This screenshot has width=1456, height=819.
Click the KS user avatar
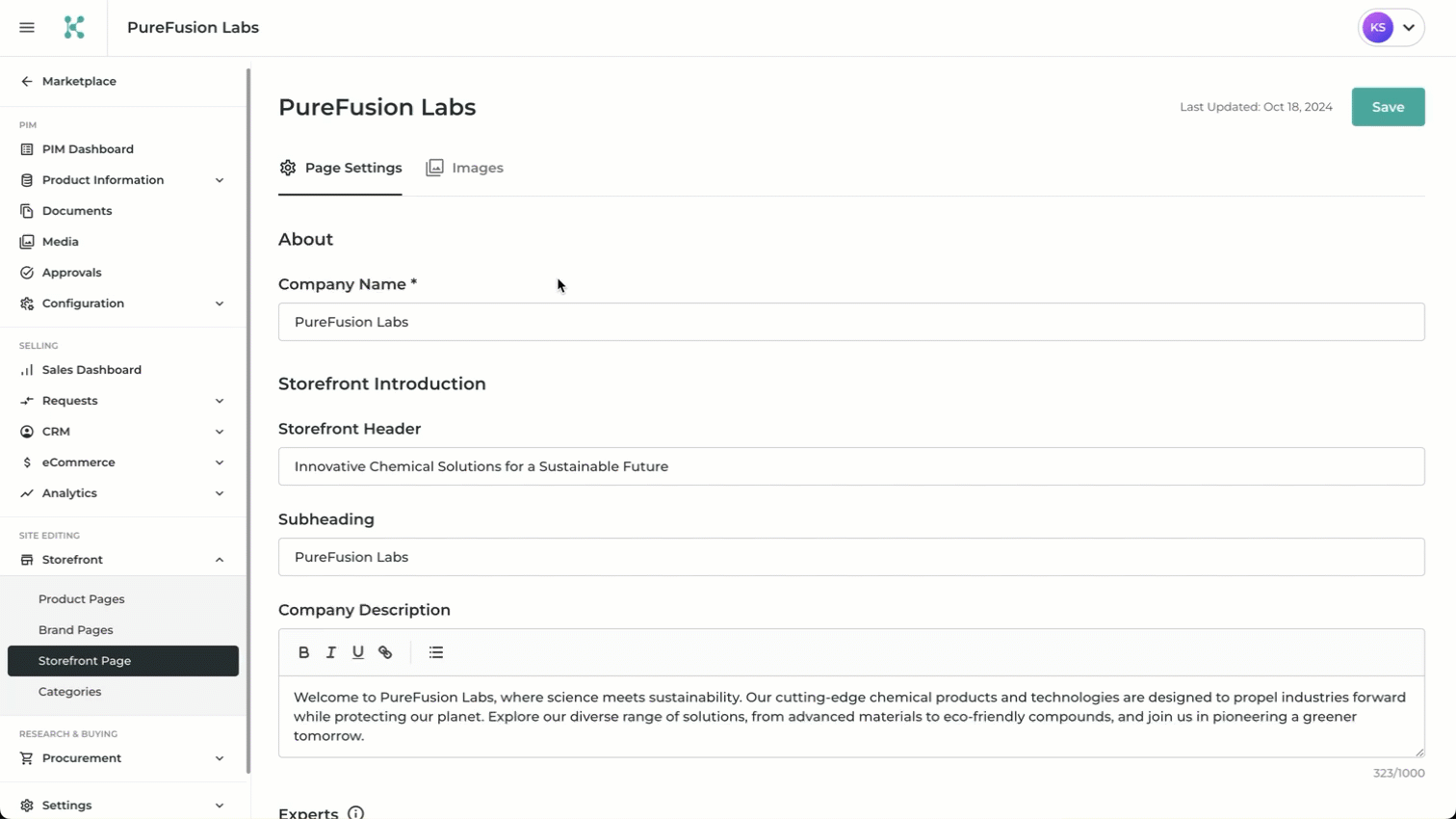1378,28
